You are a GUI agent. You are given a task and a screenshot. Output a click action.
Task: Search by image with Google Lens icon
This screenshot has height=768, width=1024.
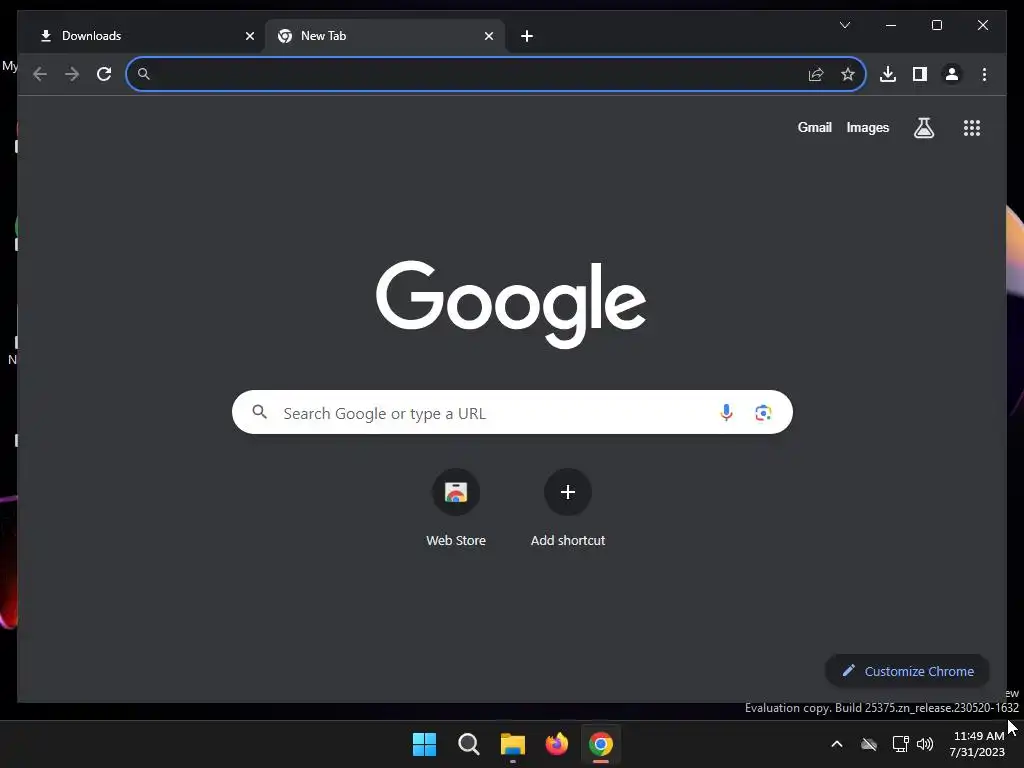(763, 412)
